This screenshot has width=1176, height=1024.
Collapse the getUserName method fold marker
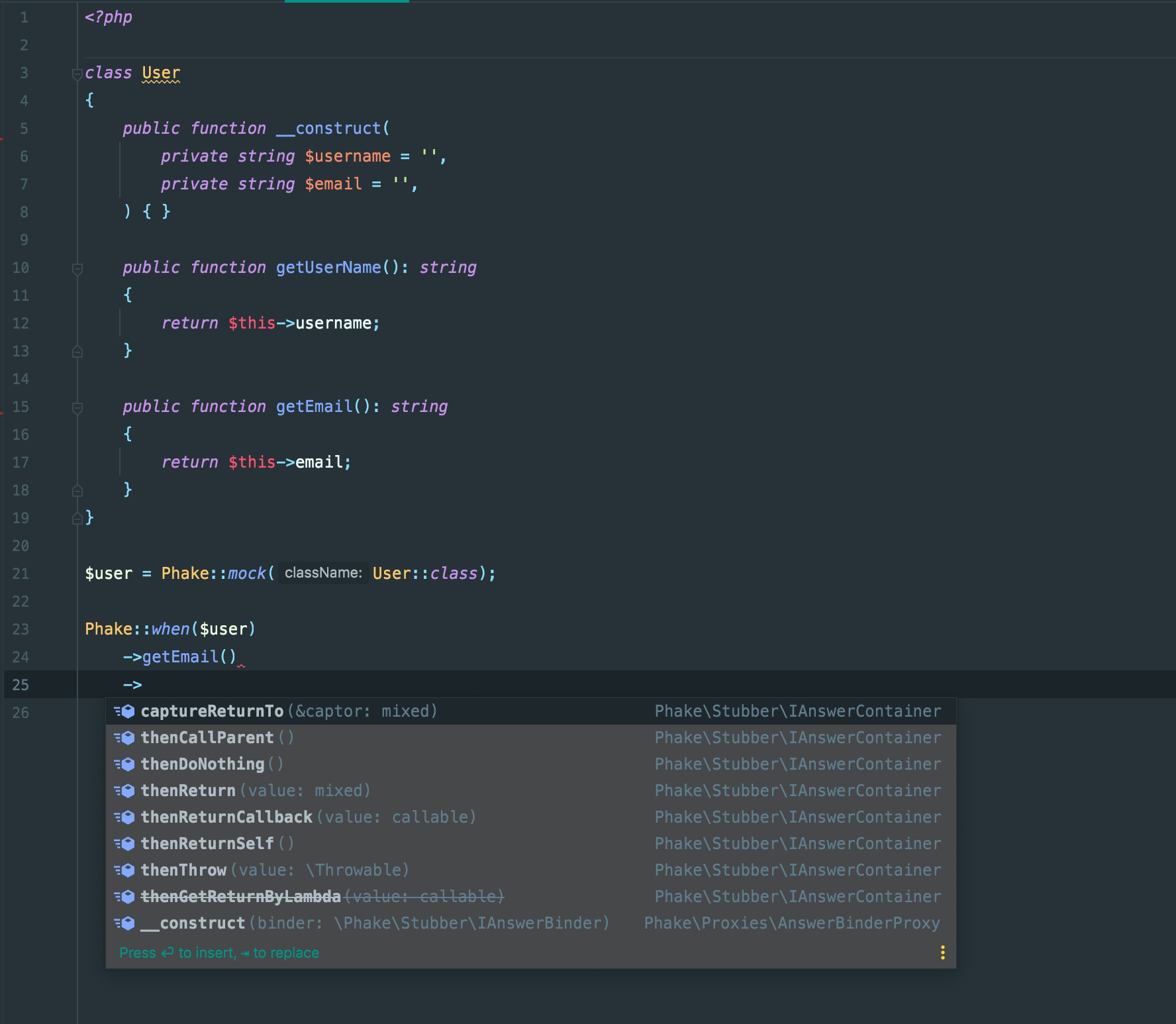[77, 268]
